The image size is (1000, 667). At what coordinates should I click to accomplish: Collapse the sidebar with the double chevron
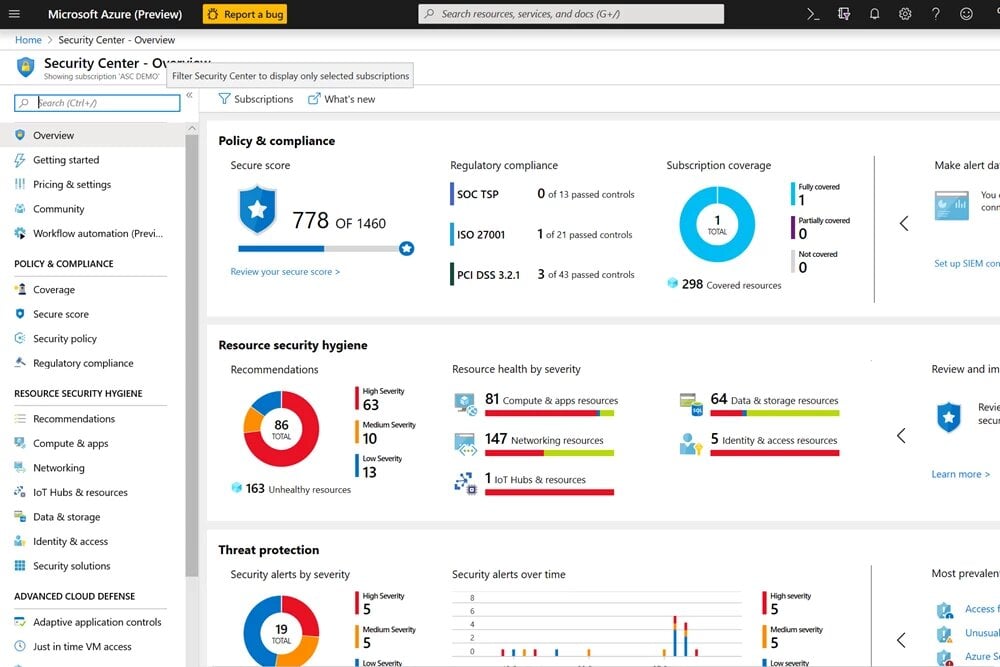(189, 96)
